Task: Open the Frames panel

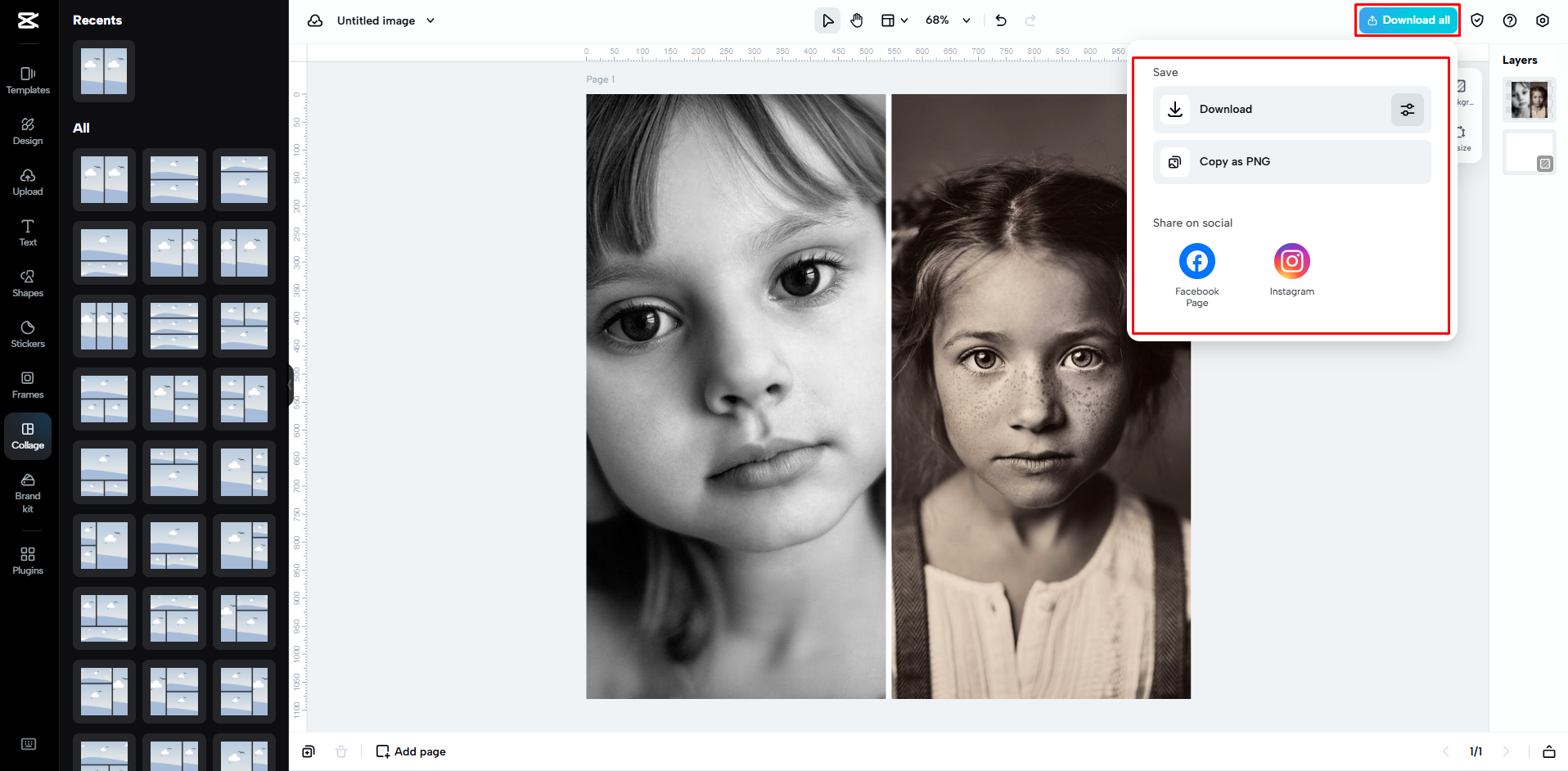Action: click(27, 385)
